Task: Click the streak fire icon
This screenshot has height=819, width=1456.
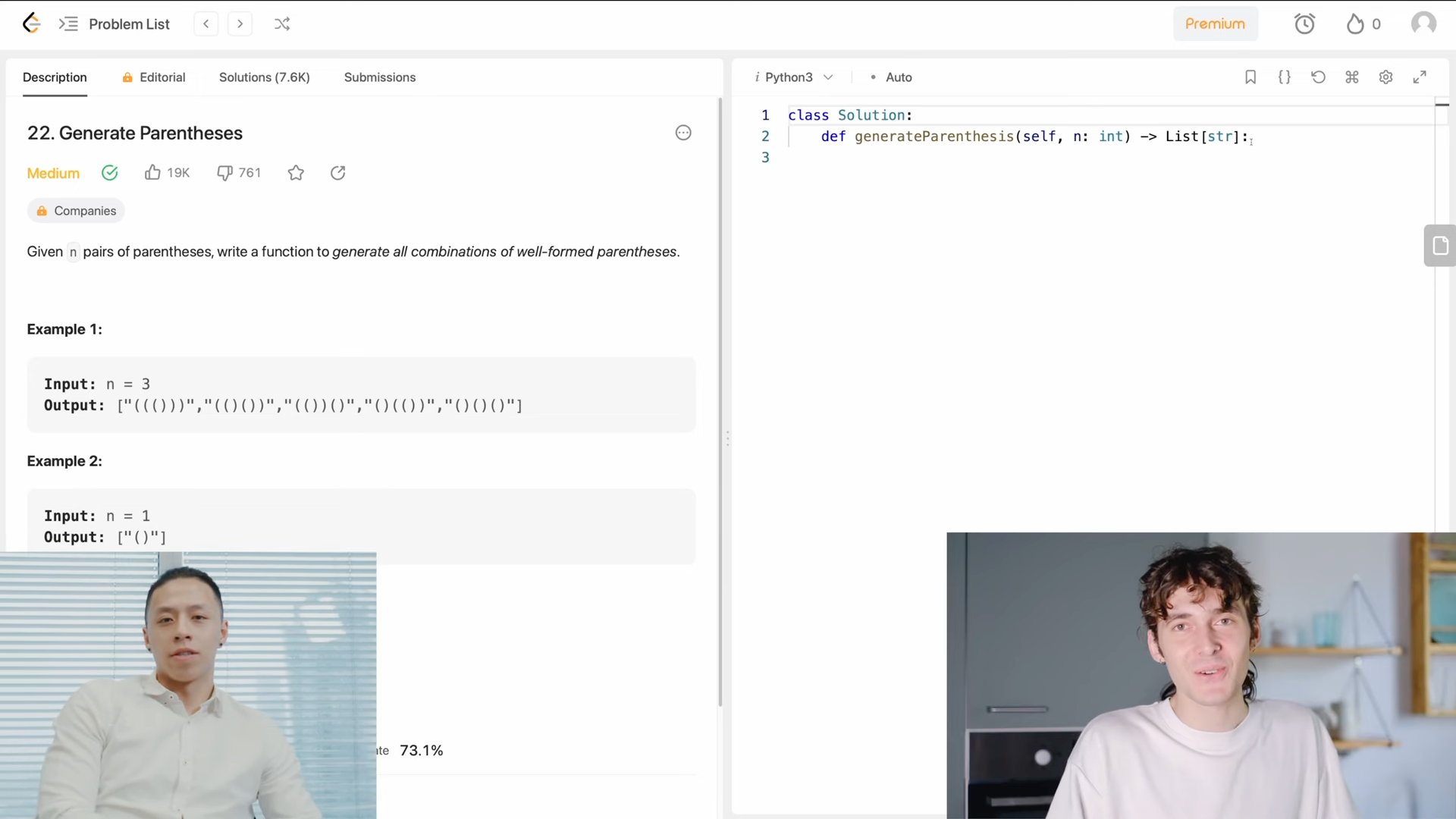Action: coord(1355,24)
